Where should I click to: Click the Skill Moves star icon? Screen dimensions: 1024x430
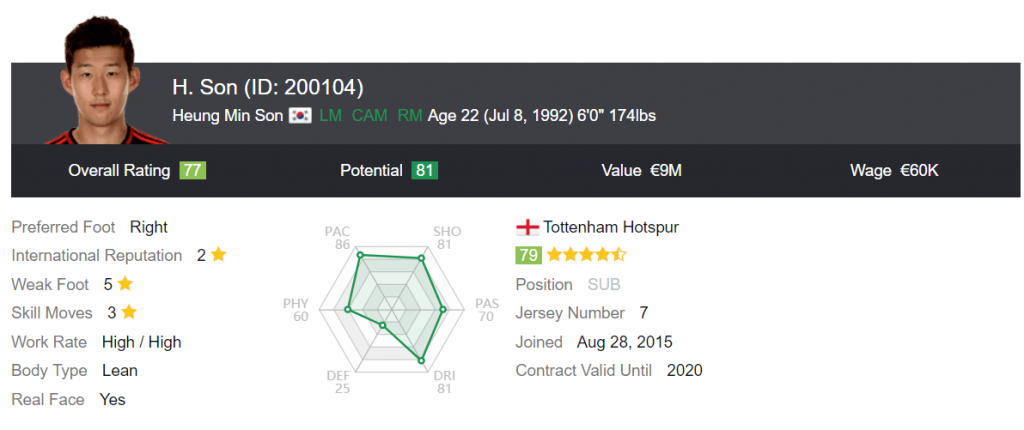pos(128,313)
